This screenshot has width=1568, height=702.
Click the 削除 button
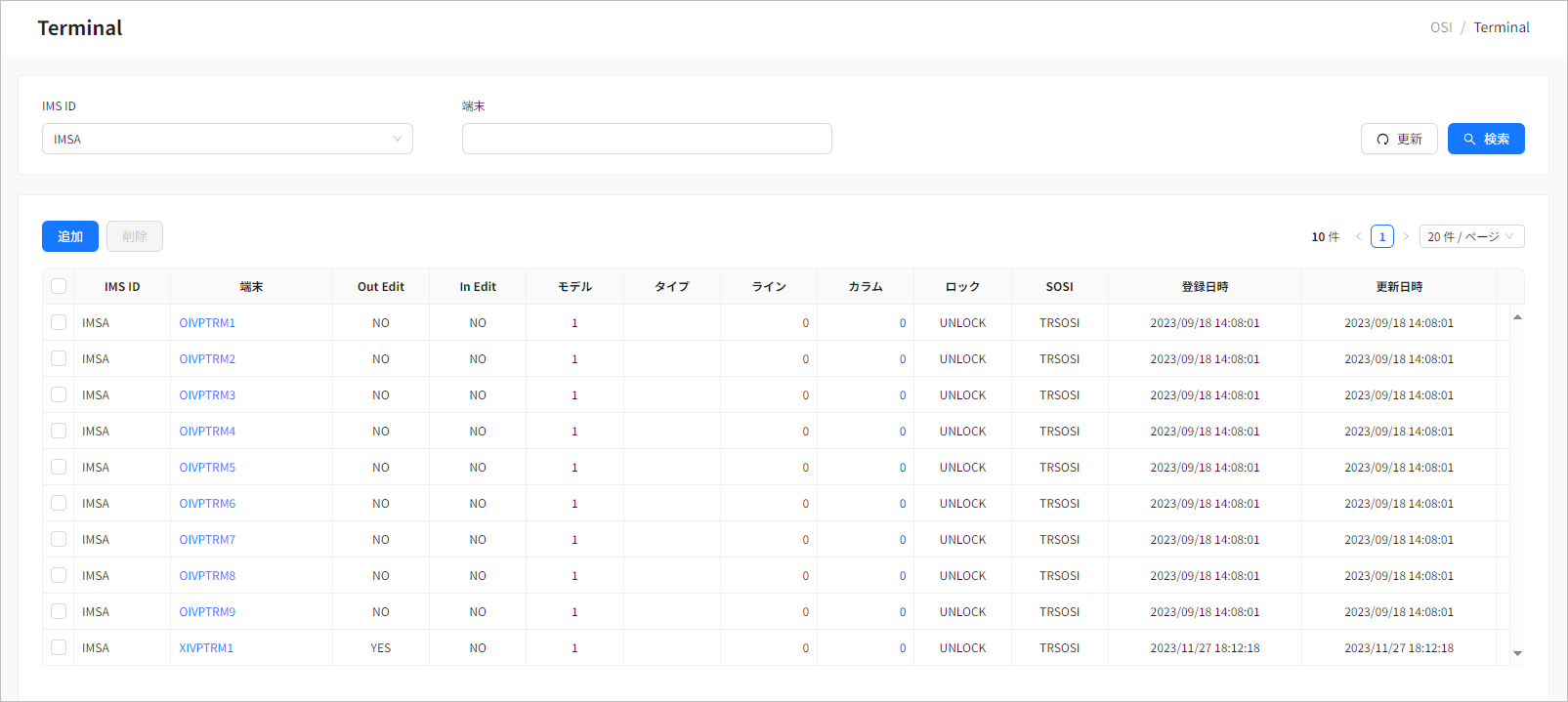click(x=135, y=236)
